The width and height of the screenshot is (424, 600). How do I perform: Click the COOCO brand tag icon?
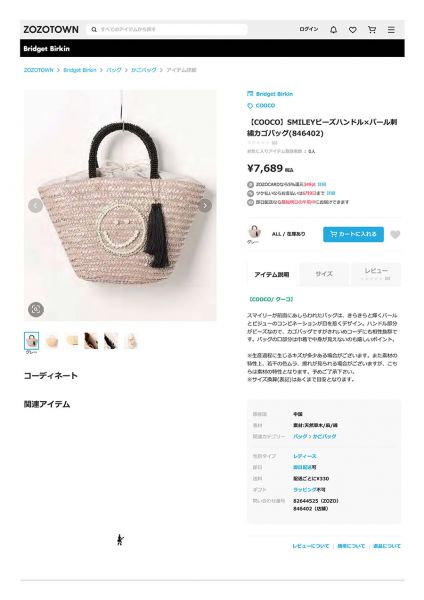250,105
